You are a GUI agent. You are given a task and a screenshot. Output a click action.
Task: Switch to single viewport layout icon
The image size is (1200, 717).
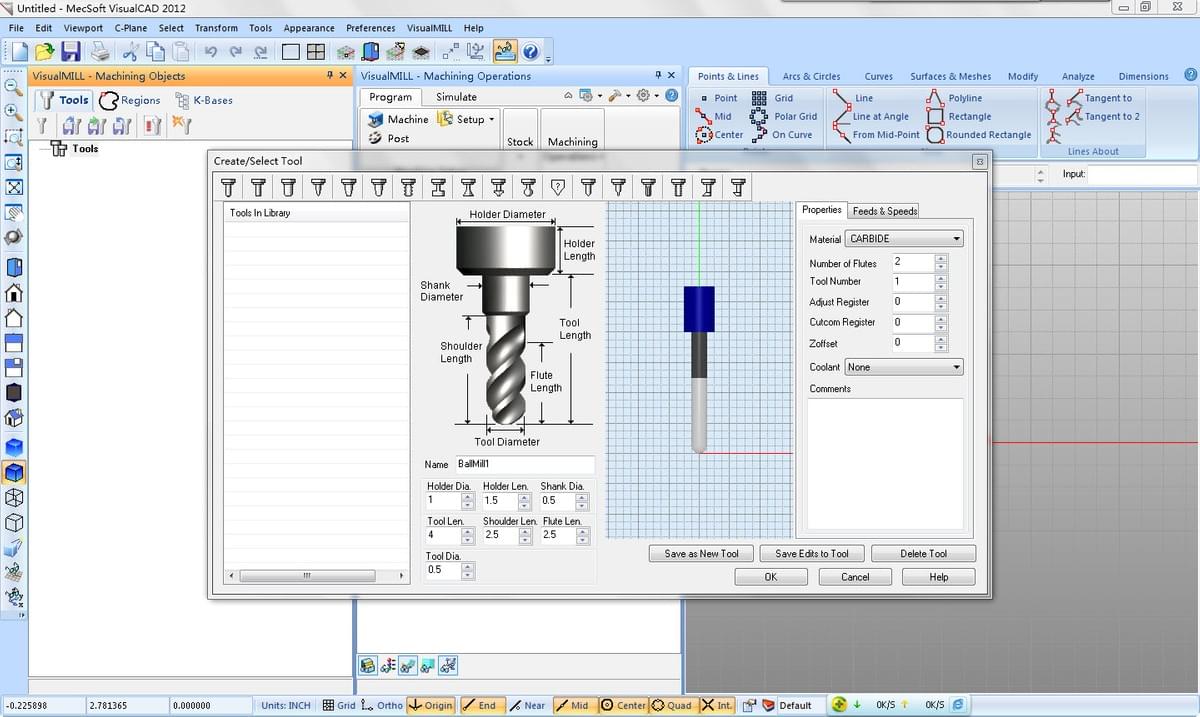pyautogui.click(x=291, y=51)
